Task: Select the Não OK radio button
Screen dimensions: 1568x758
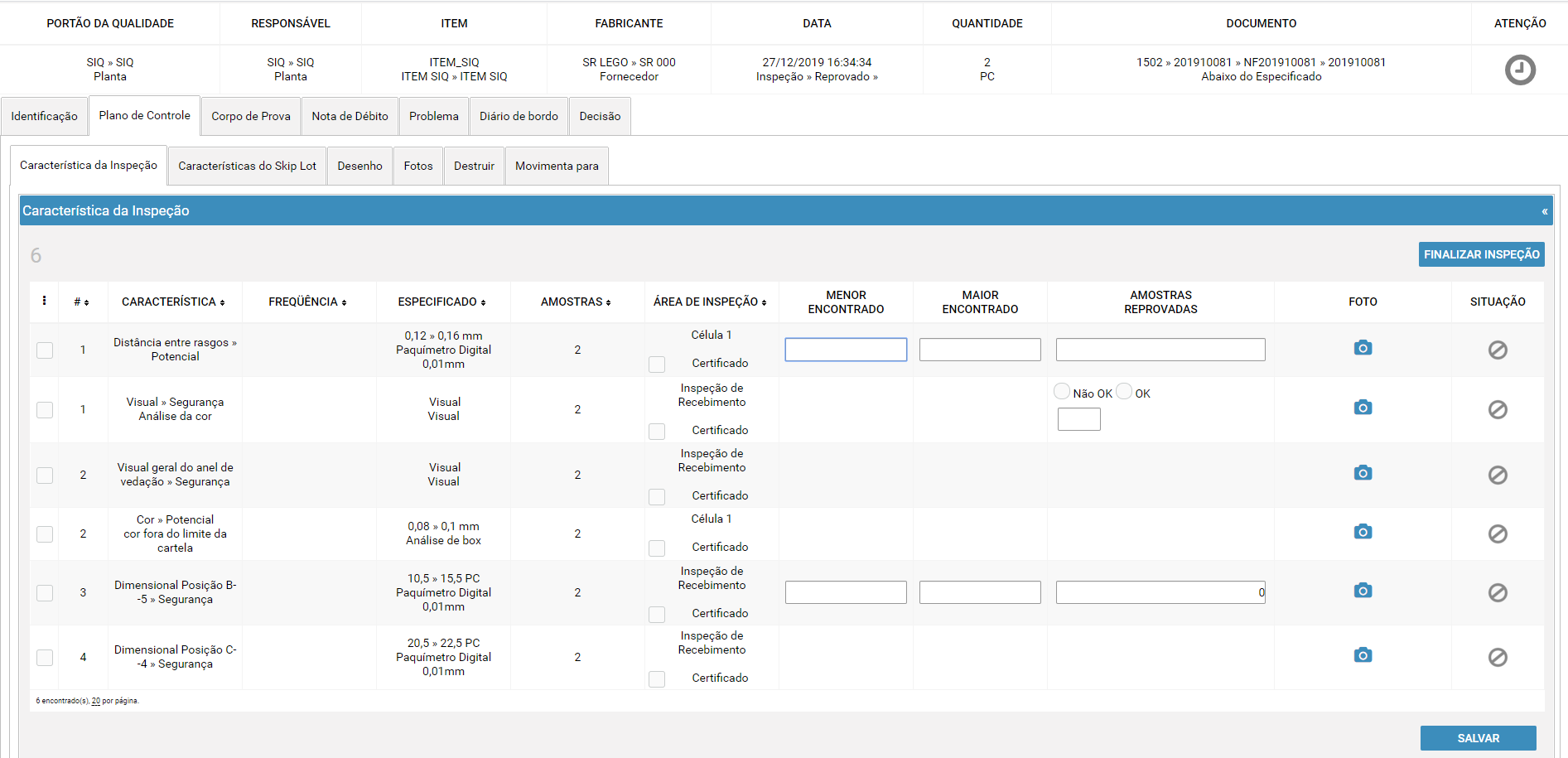Action: pos(1062,391)
